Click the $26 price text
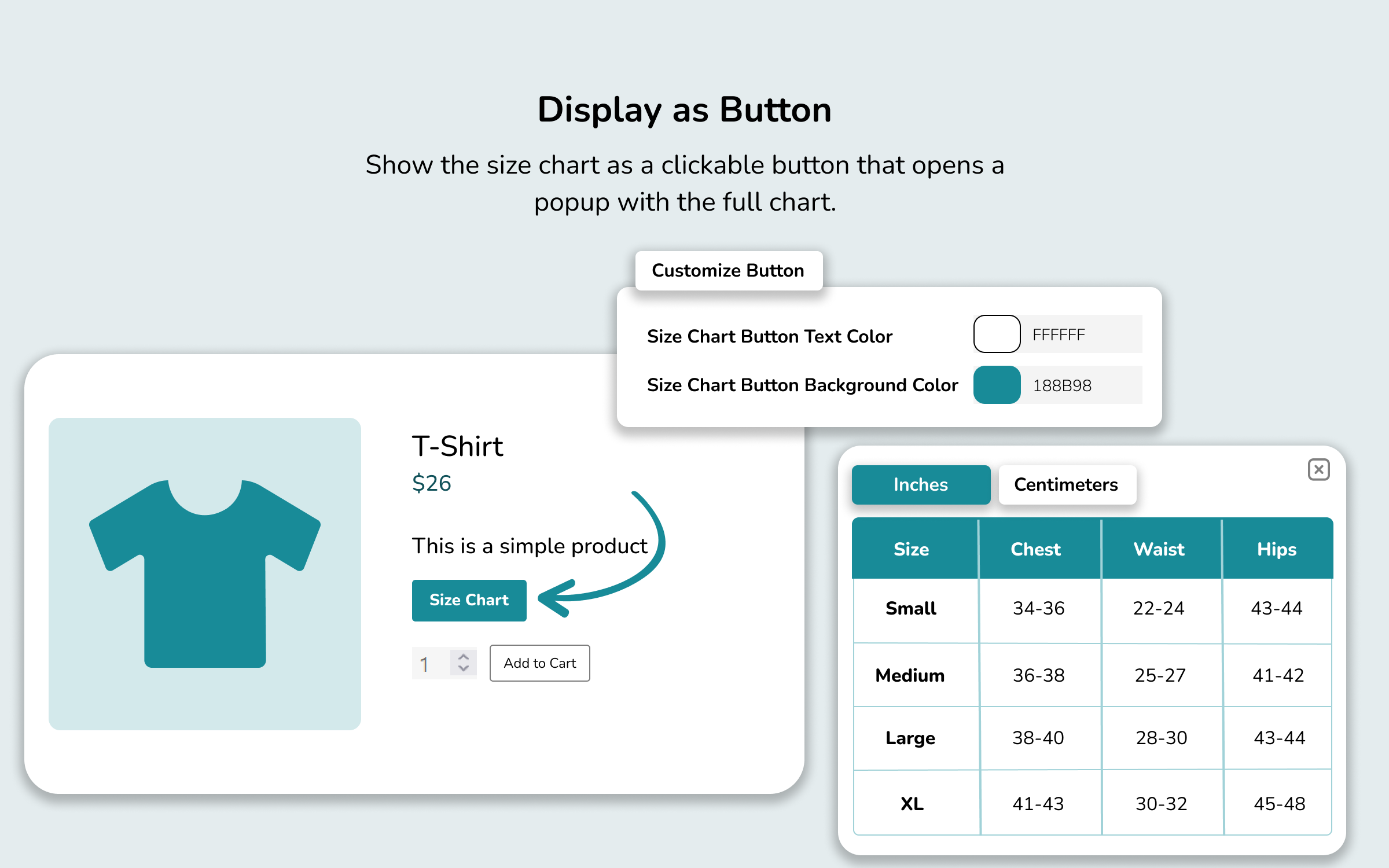Image resolution: width=1389 pixels, height=868 pixels. coord(432,483)
